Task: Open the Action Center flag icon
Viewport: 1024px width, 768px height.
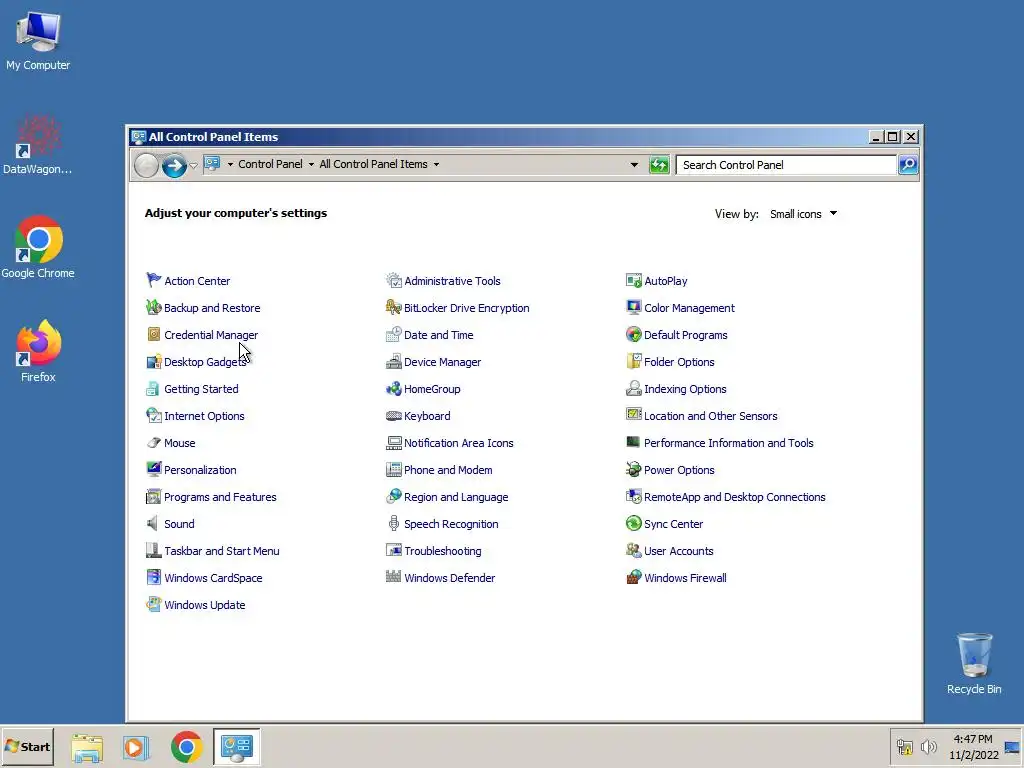Action: click(x=153, y=281)
